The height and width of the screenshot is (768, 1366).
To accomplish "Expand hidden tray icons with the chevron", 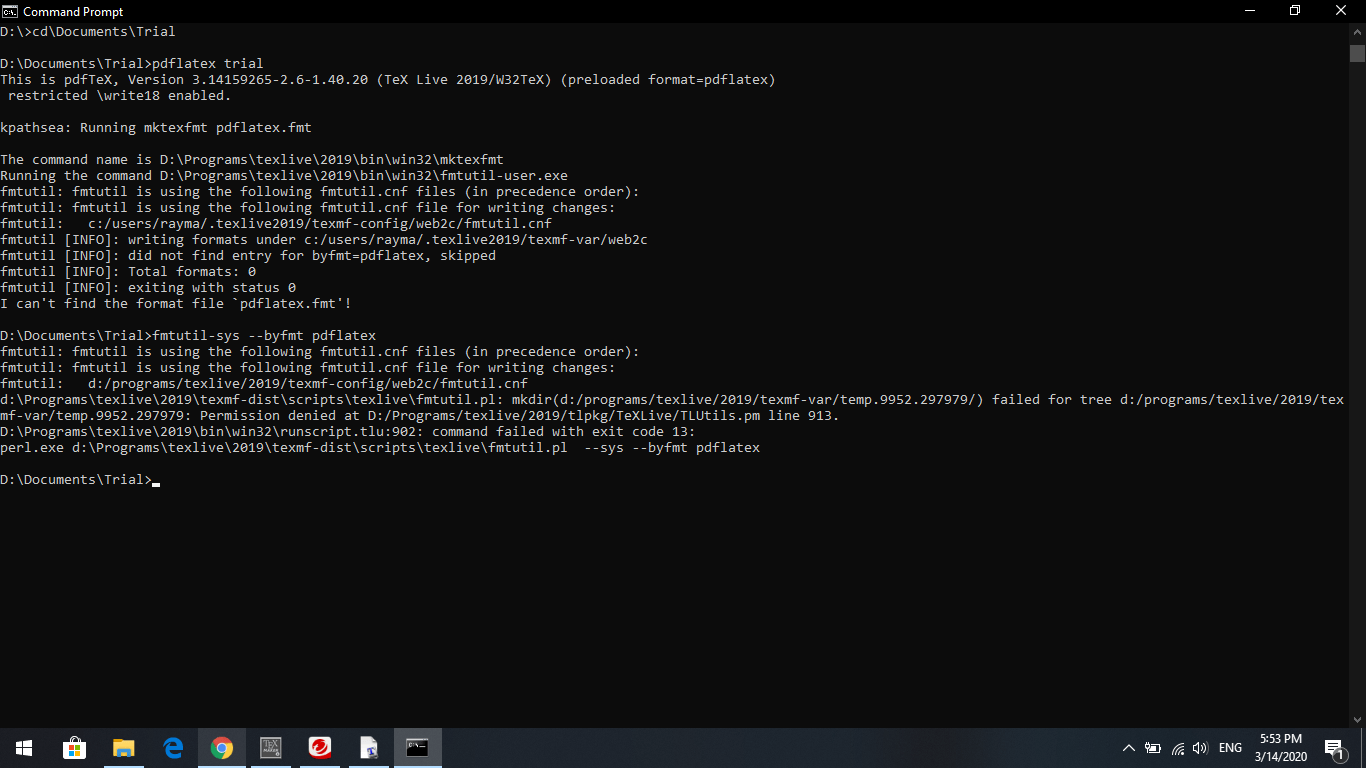I will tap(1128, 747).
